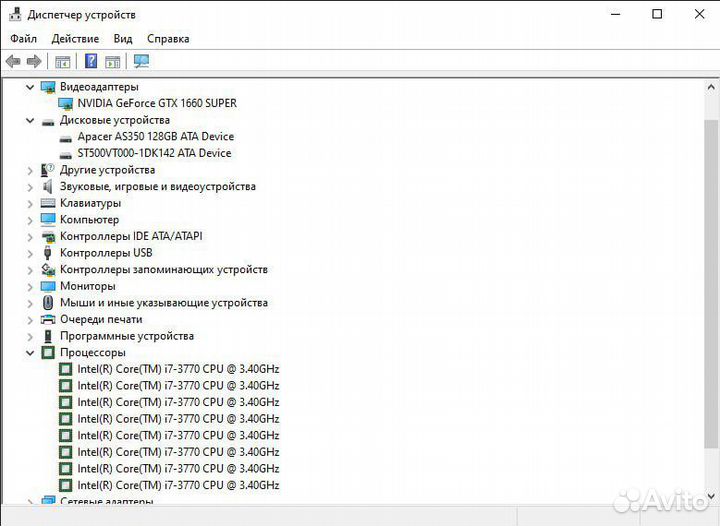This screenshot has width=720, height=526.
Task: Expand the Контроллеры USB category
Action: coord(30,253)
